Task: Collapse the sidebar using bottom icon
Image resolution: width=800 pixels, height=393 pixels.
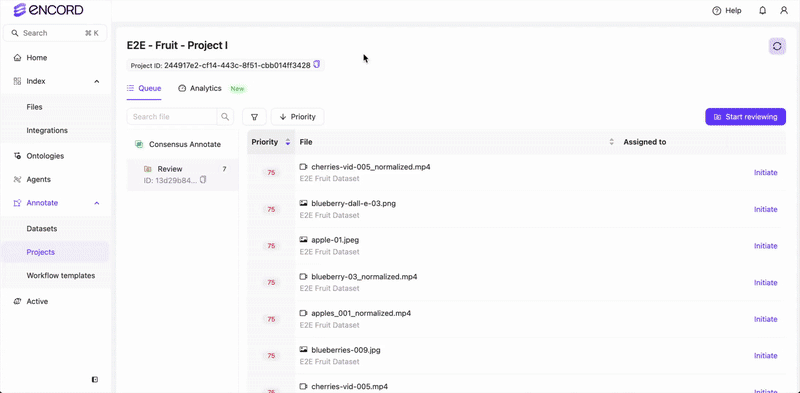Action: (x=95, y=379)
